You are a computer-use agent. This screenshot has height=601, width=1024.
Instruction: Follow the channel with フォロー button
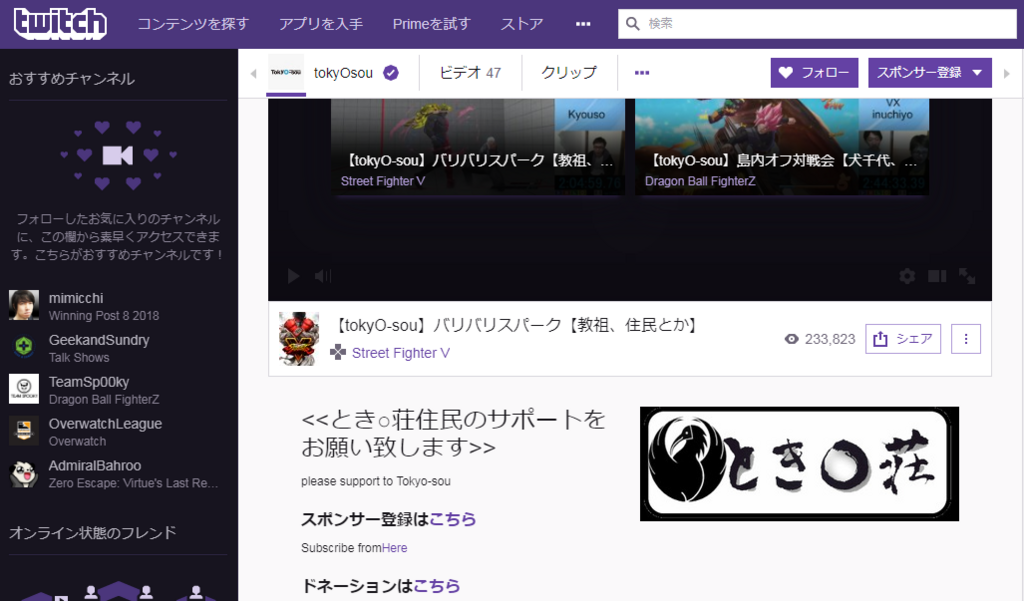point(814,73)
